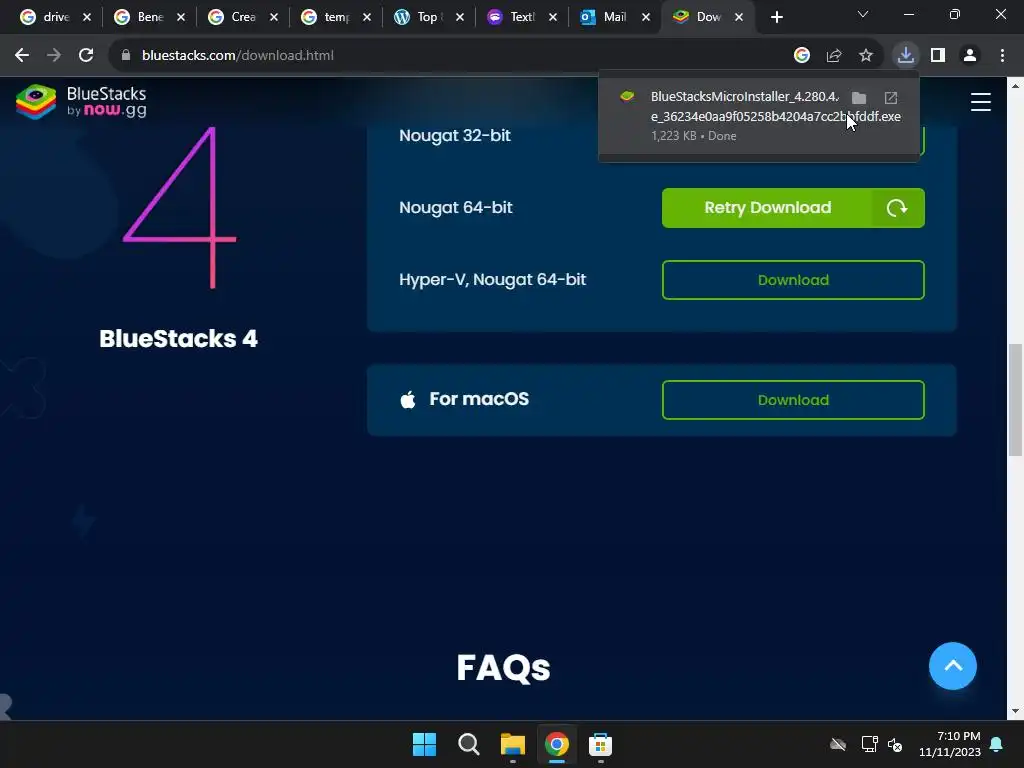Click the scrollbar down arrow
Viewport: 1024px width, 768px height.
[1015, 711]
